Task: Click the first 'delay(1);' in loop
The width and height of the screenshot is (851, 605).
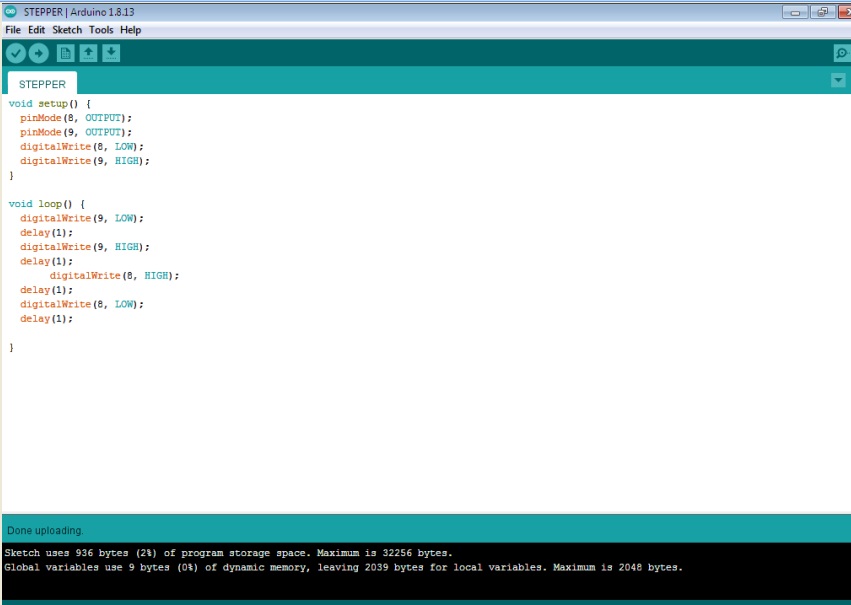Action: pyautogui.click(x=46, y=233)
